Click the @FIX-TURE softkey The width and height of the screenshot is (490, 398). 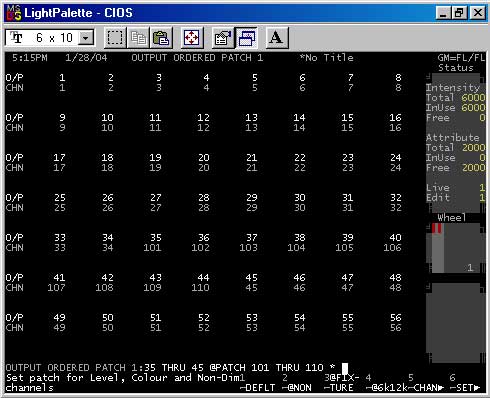341,383
